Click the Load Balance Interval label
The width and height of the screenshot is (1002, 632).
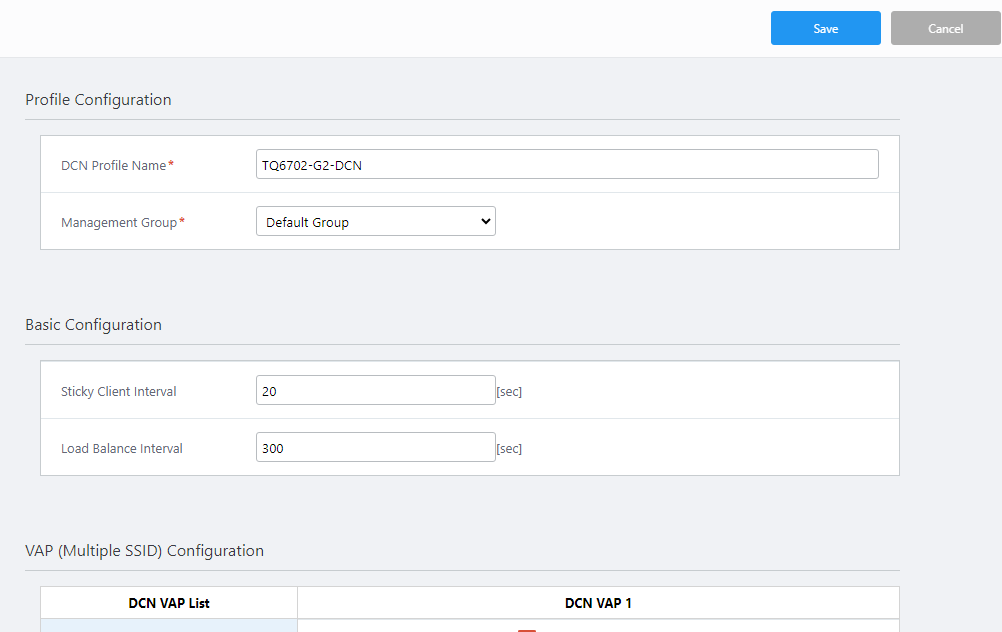pyautogui.click(x=121, y=449)
